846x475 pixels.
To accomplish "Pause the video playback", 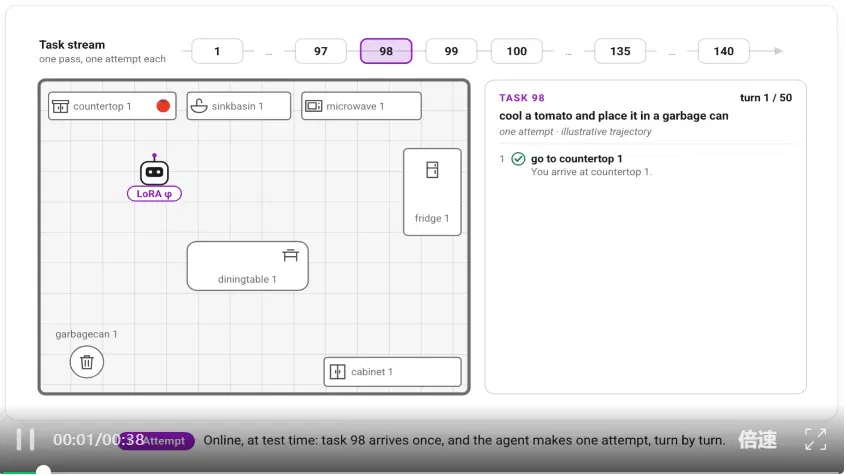I will [x=25, y=439].
